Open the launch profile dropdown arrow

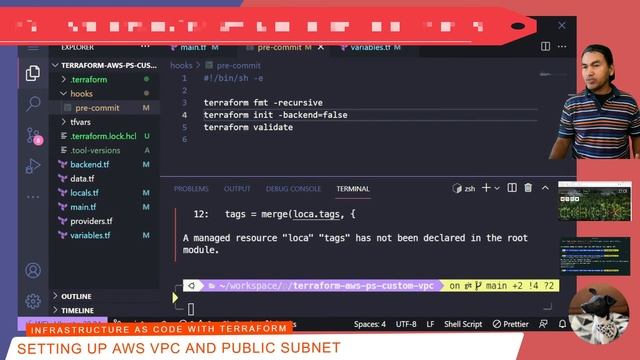click(497, 188)
